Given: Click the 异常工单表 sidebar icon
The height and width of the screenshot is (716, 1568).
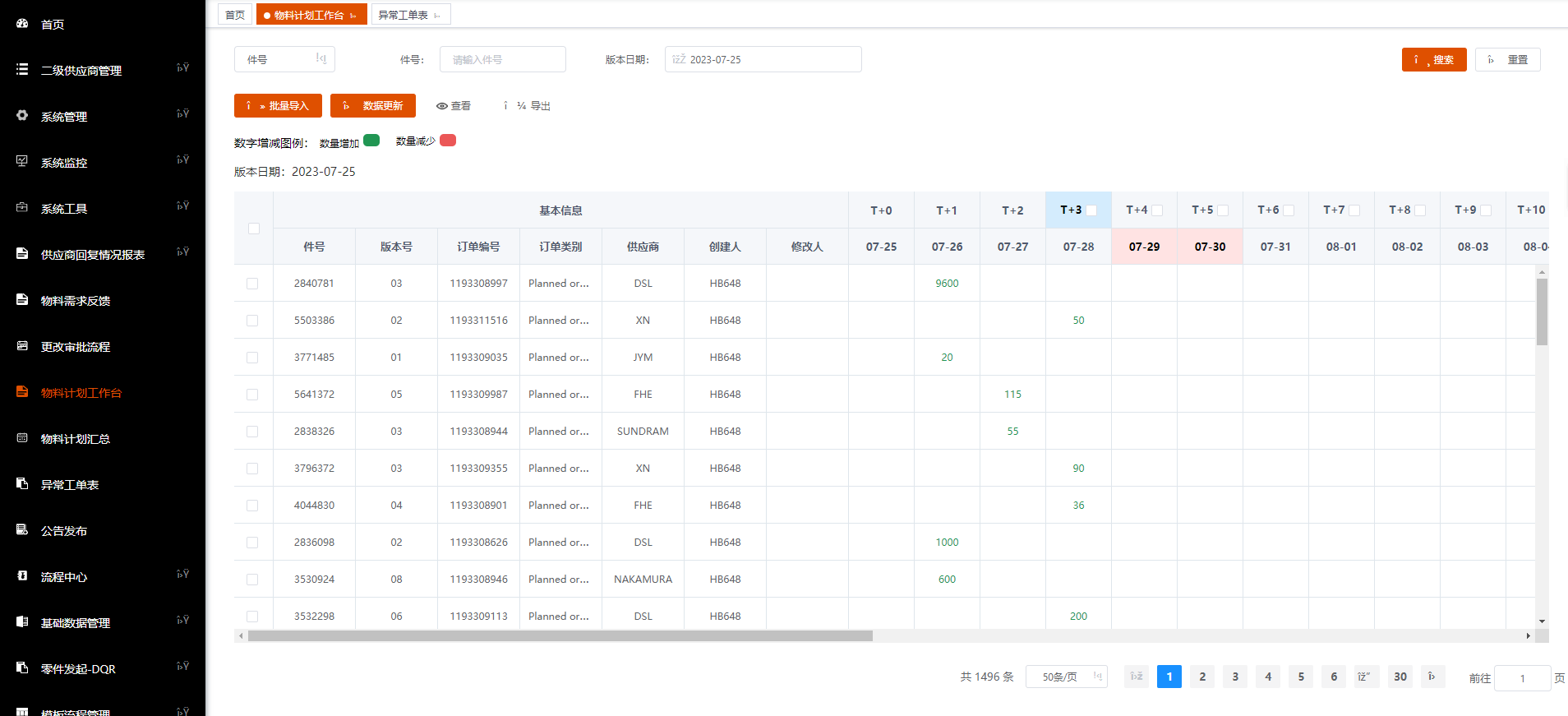Looking at the screenshot, I should click(x=22, y=484).
